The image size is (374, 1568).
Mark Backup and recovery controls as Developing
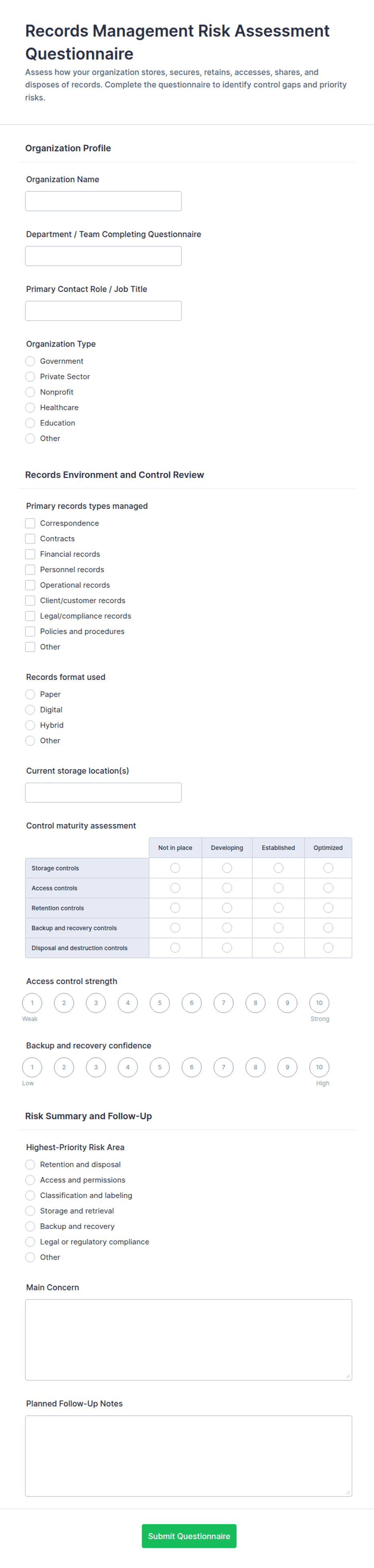226,928
